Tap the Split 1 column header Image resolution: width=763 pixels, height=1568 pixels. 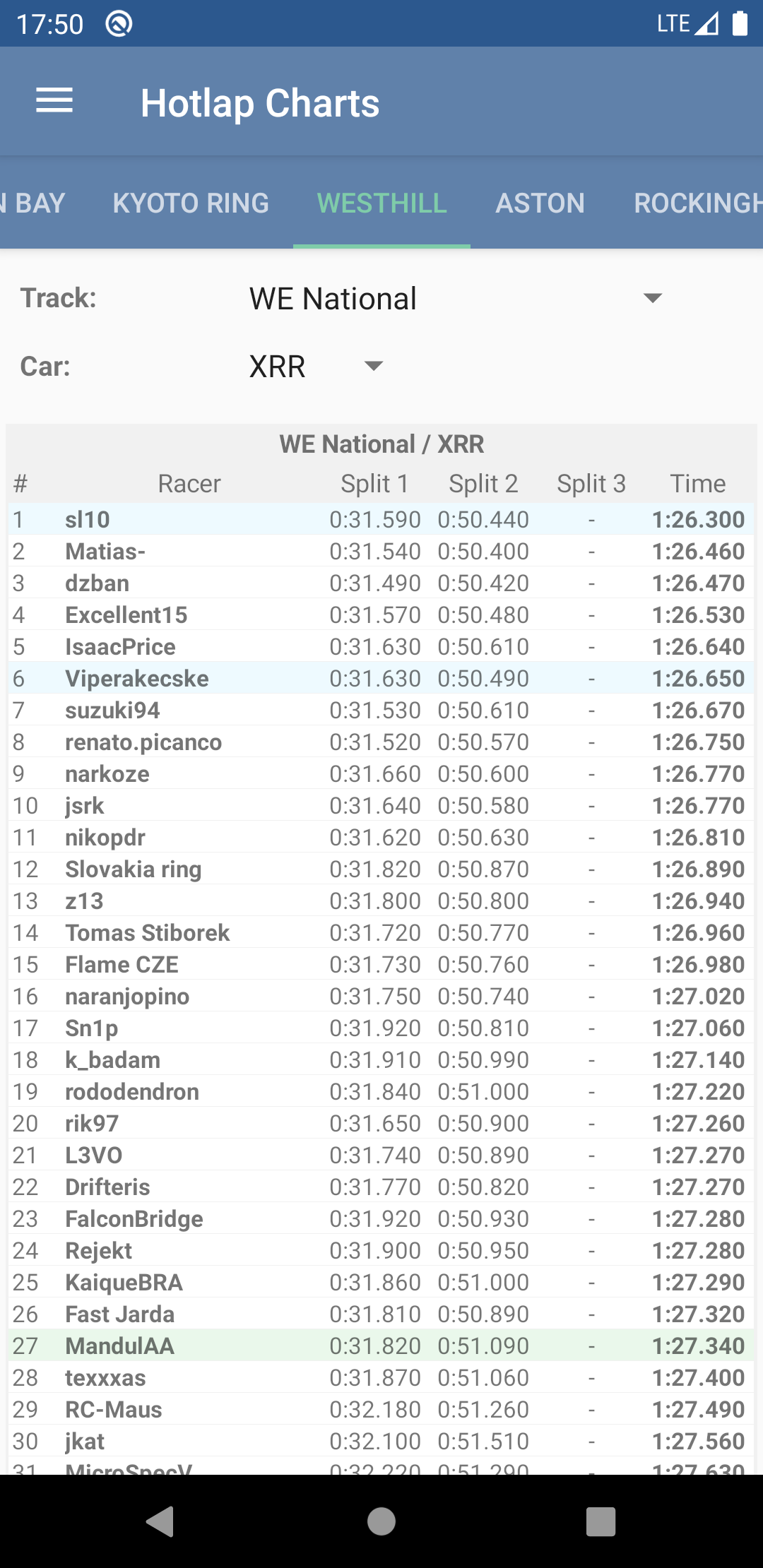point(374,484)
